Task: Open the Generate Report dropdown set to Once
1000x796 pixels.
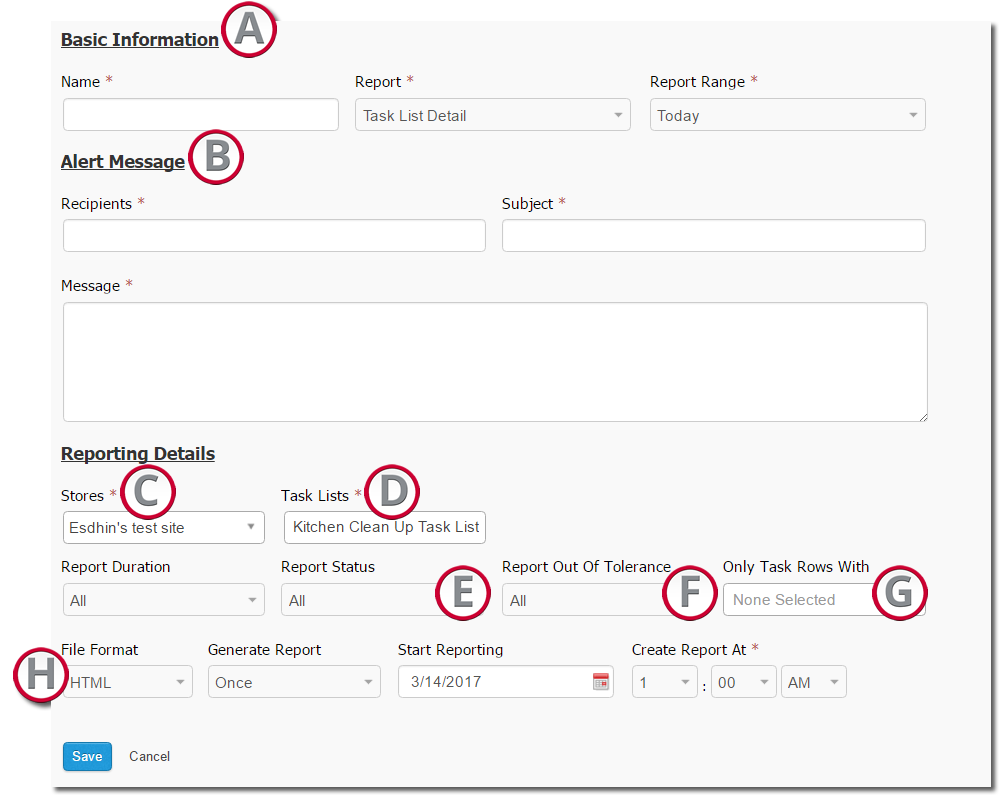Action: [293, 682]
